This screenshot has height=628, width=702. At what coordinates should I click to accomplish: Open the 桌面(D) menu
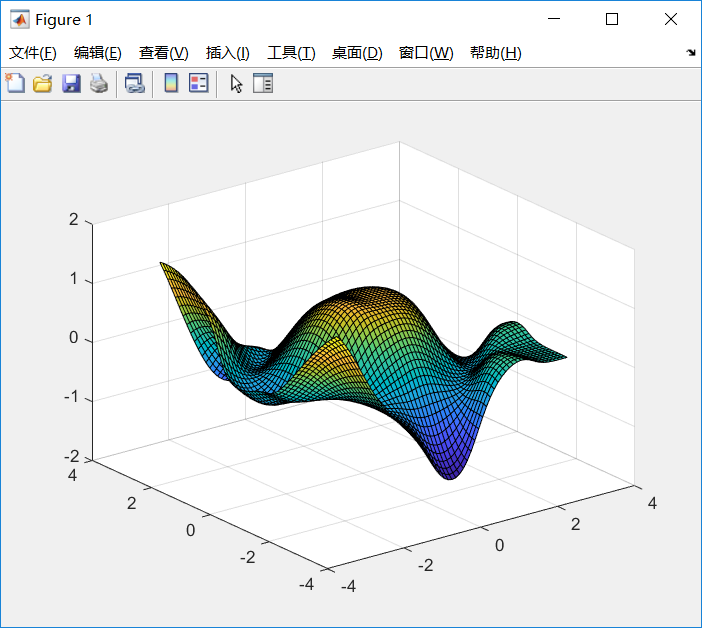tap(357, 53)
